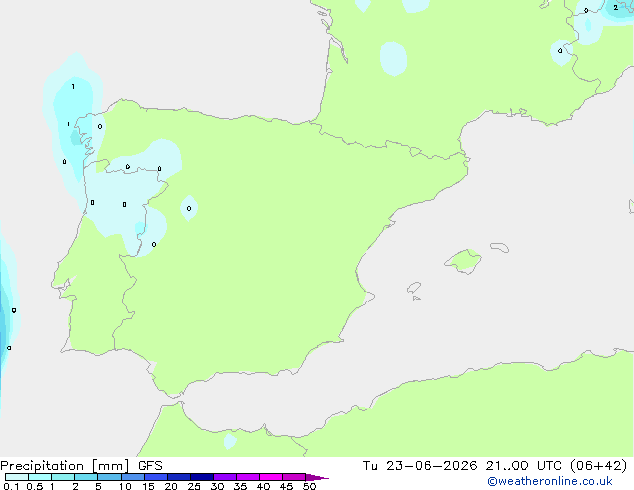This screenshot has height=490, width=634.
Task: Select the 30–35 mm purple legend swatch
Action: 225,477
